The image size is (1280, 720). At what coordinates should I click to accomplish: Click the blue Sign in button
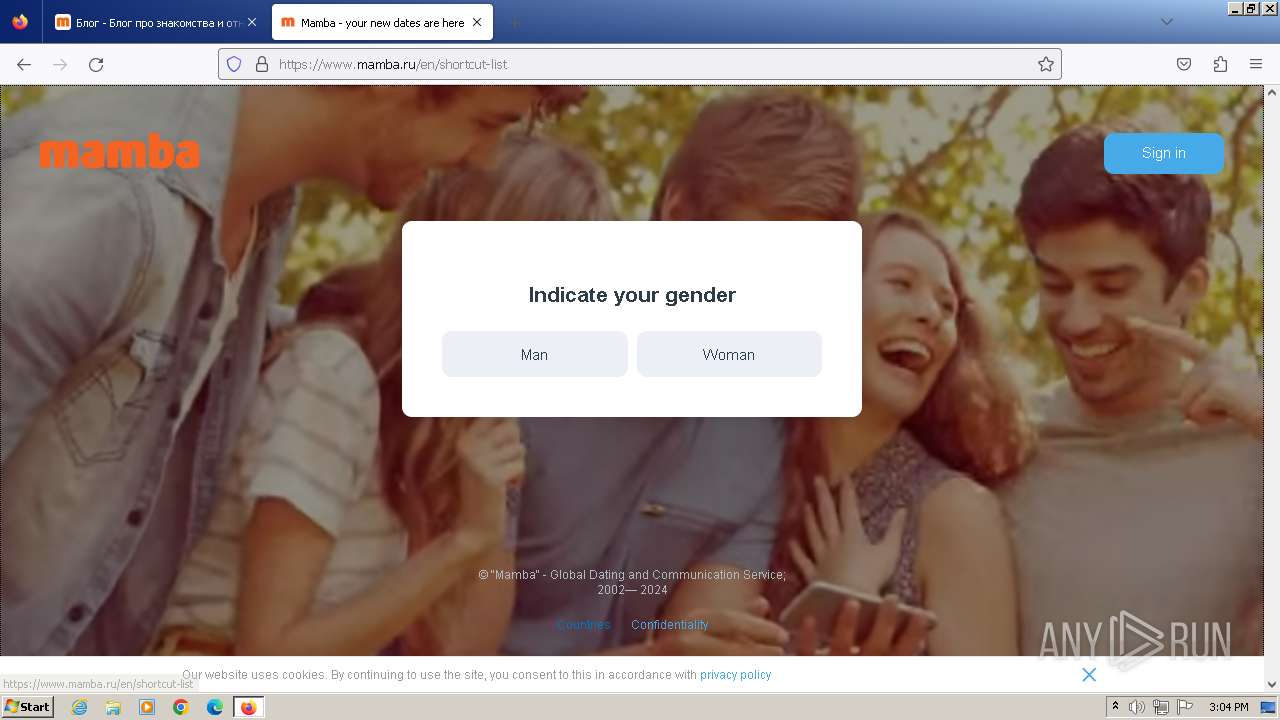1163,153
